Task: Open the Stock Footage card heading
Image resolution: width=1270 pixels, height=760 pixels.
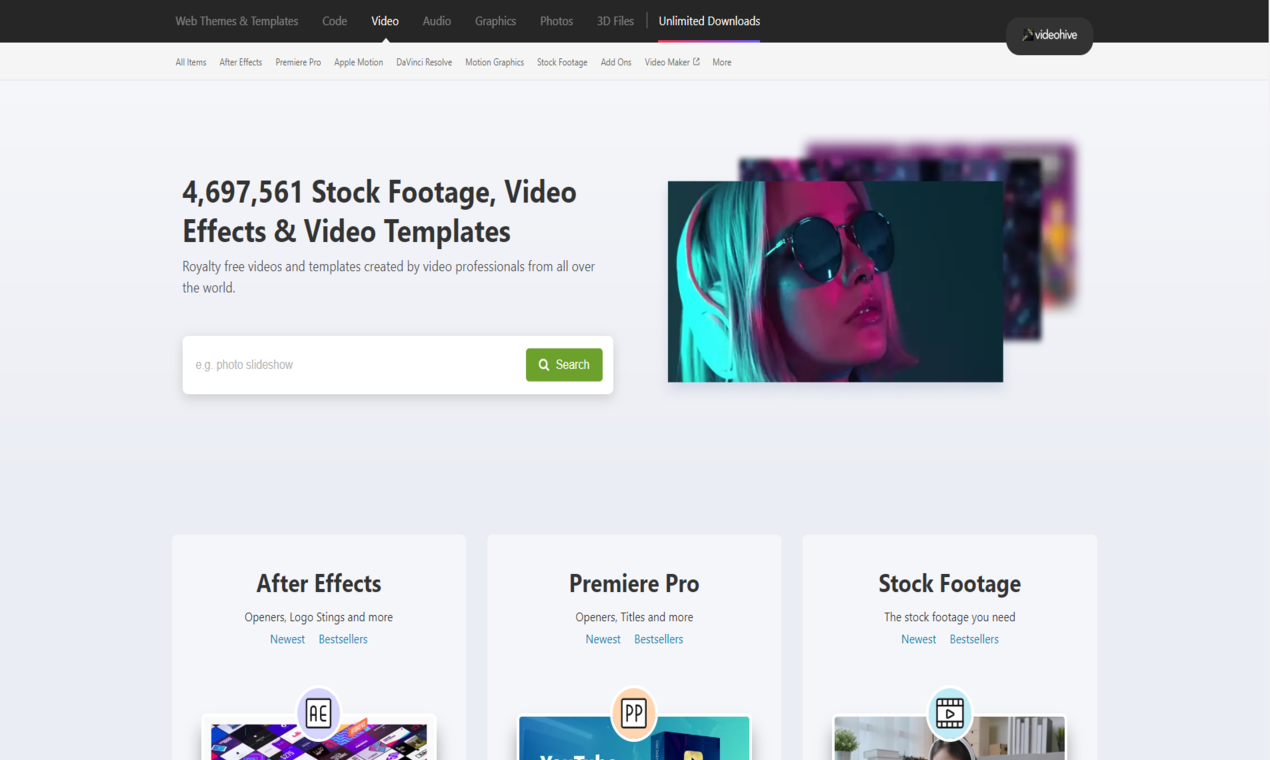Action: tap(949, 583)
